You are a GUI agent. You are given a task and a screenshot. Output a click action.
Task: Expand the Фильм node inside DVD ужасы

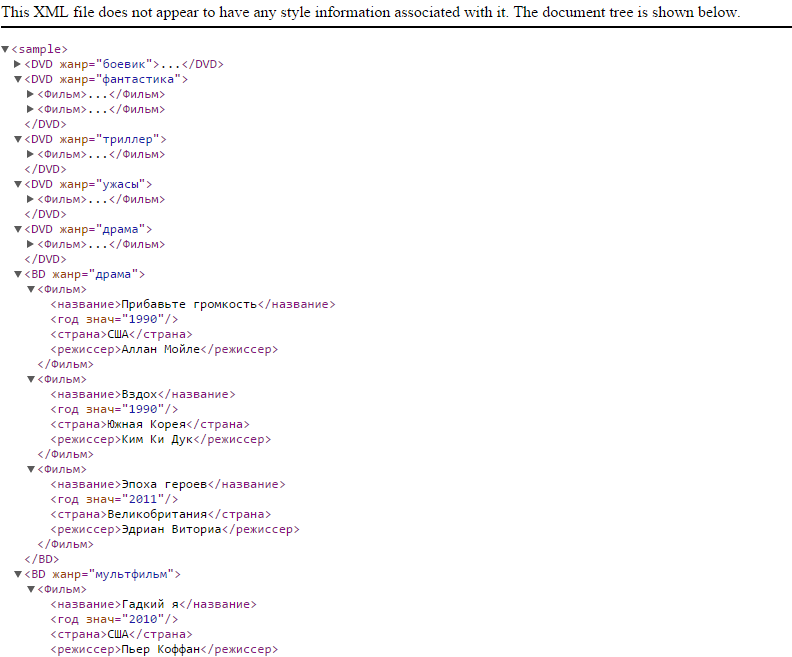(30, 199)
